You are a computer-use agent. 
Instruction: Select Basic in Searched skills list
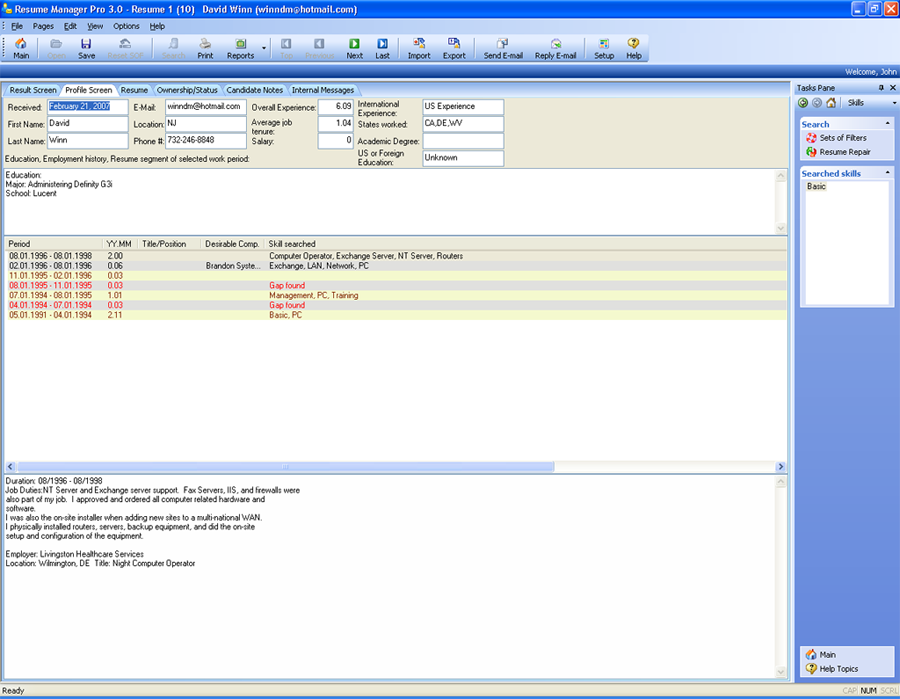(x=816, y=187)
